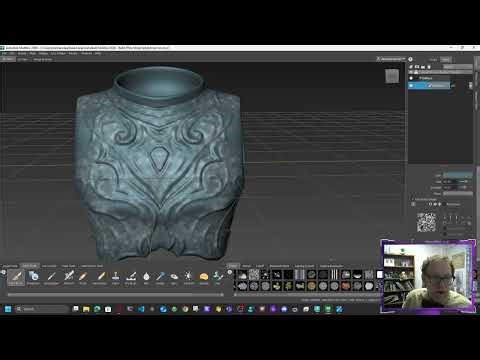Image resolution: width=480 pixels, height=360 pixels.
Task: Switch to the Image Browser tab
Action: 43,59
